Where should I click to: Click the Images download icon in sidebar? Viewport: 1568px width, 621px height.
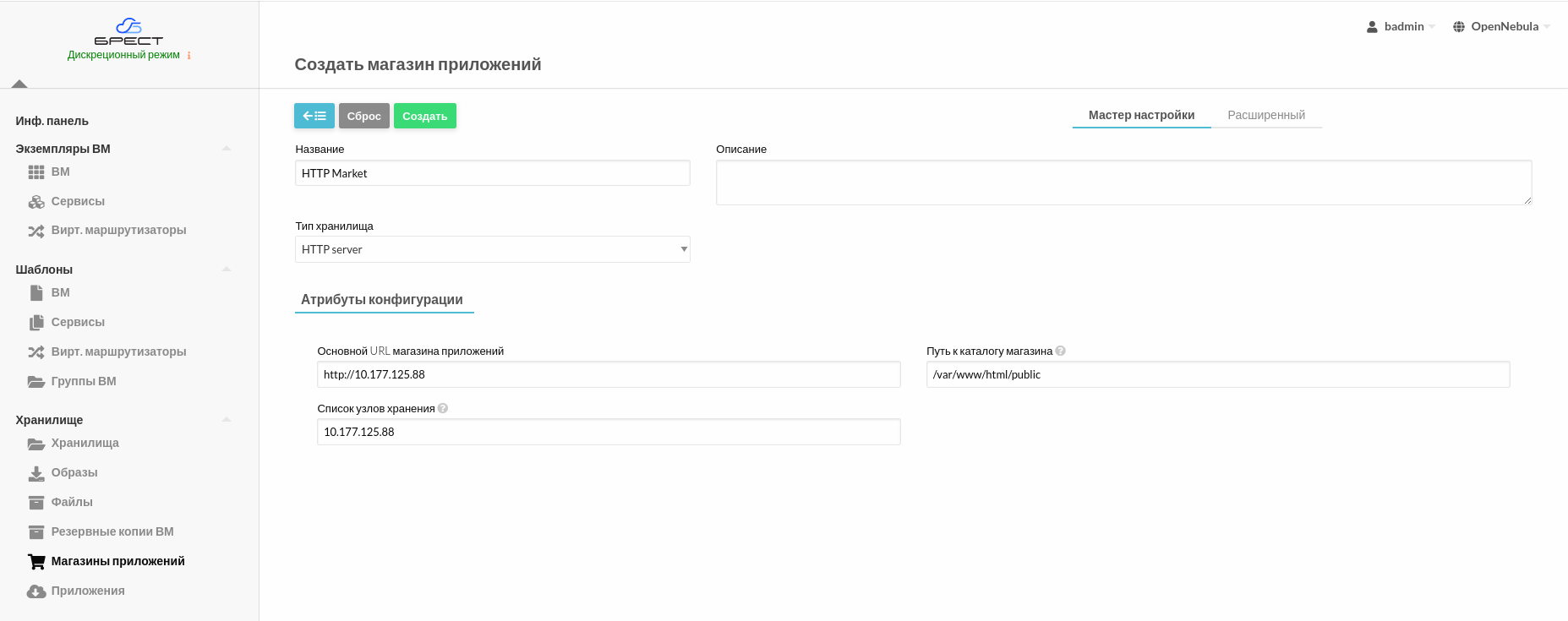click(36, 473)
